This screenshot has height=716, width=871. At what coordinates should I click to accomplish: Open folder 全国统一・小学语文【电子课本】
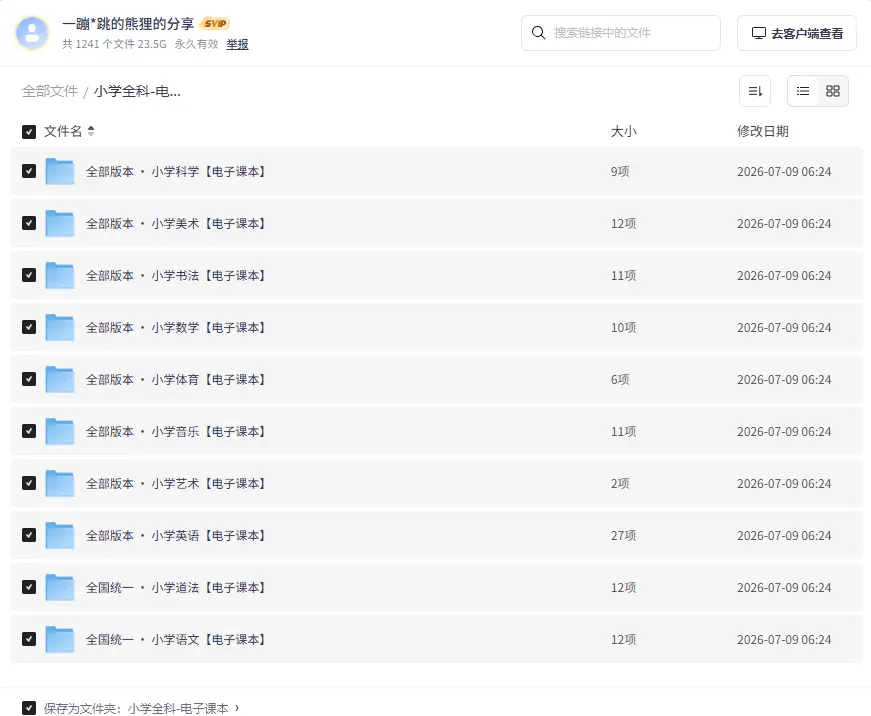[176, 639]
